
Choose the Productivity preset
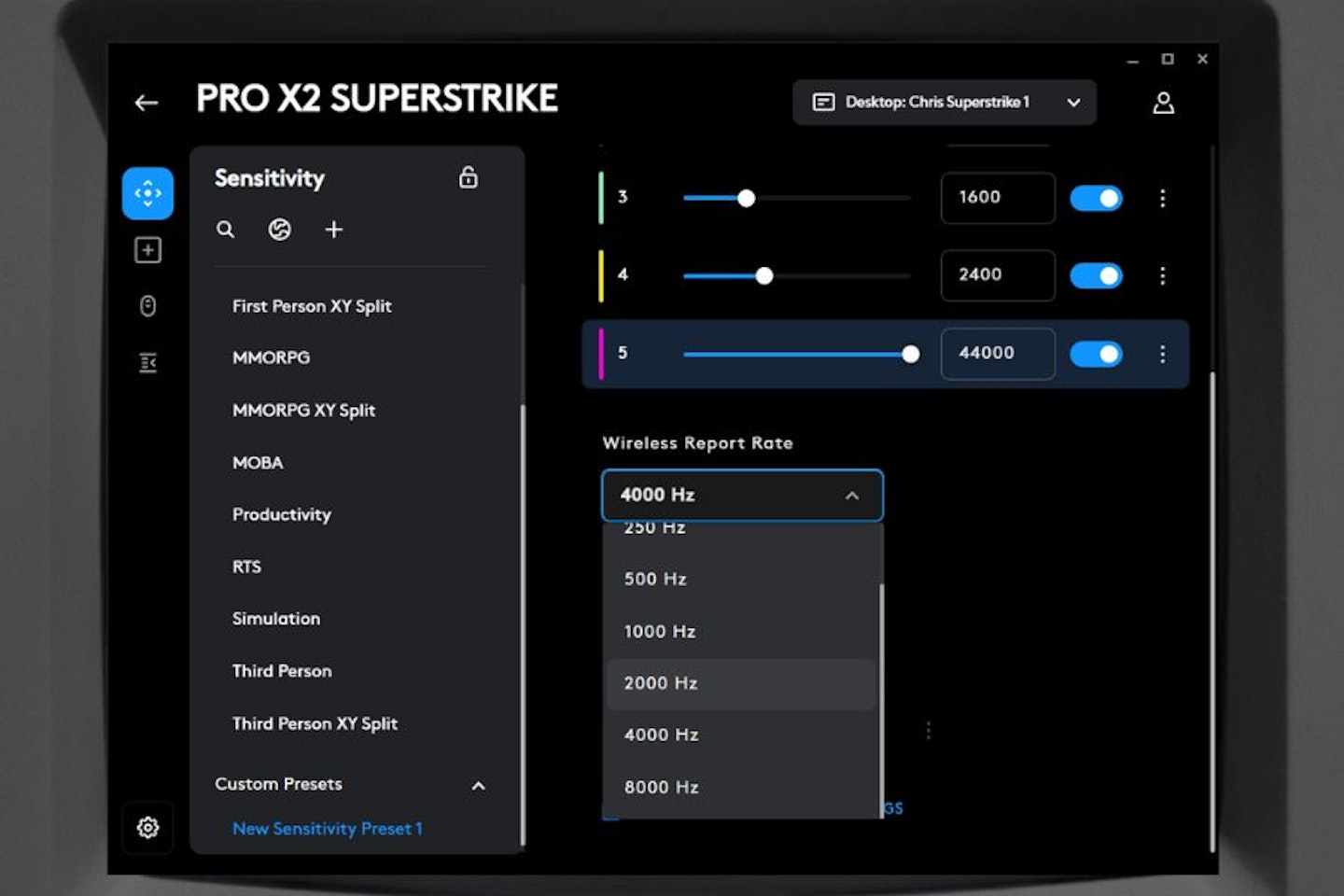pyautogui.click(x=281, y=514)
